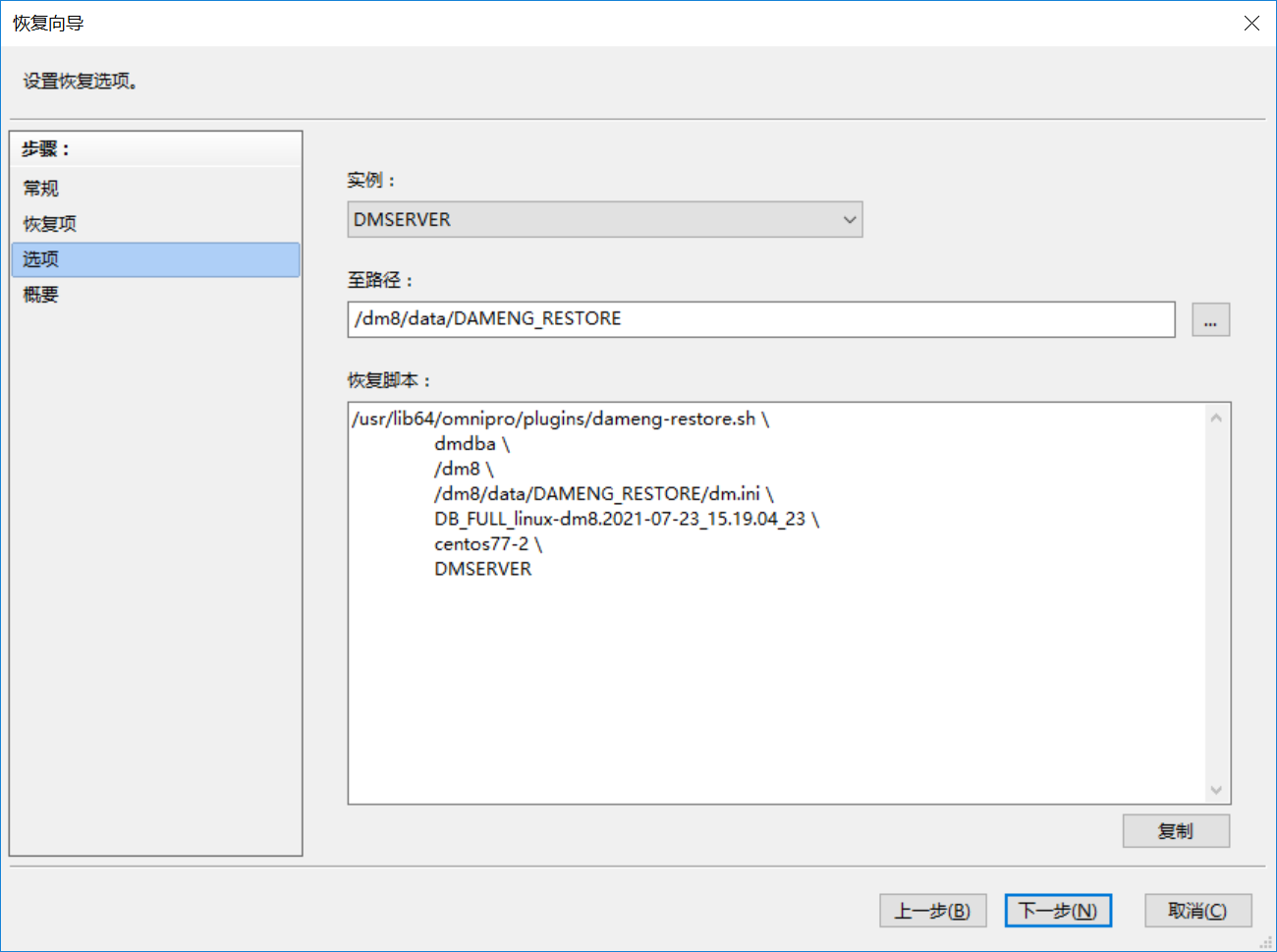
Task: Click into the 至路径 path text field
Action: pyautogui.click(x=760, y=319)
